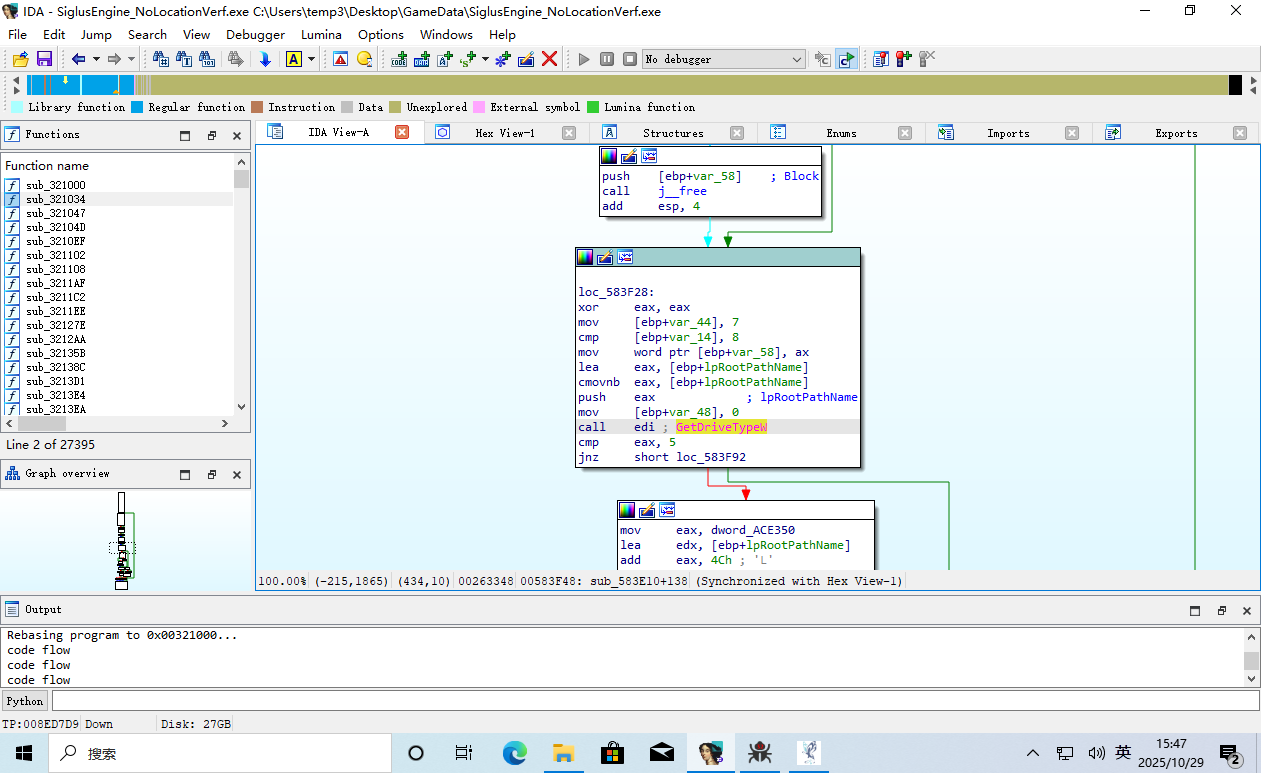Open Microsoft Edge from the taskbar
Viewport: 1261px width, 773px height.
point(514,753)
